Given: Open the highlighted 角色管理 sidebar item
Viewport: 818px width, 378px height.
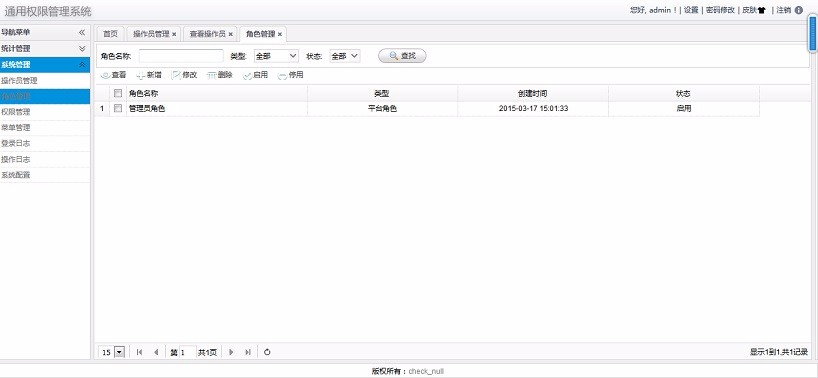Looking at the screenshot, I should point(45,96).
